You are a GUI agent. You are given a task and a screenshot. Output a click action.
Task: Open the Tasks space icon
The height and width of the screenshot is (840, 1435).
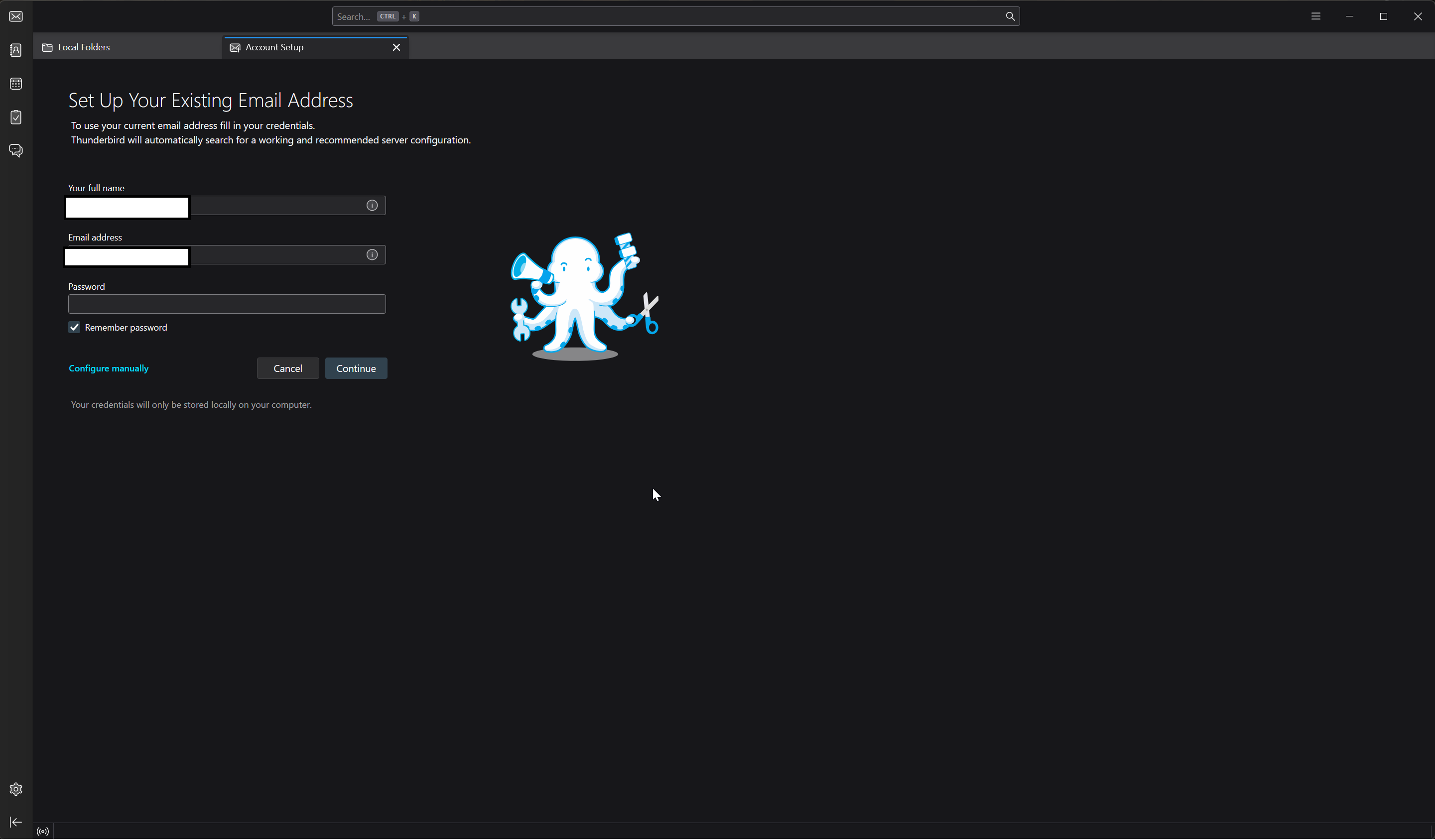(16, 117)
